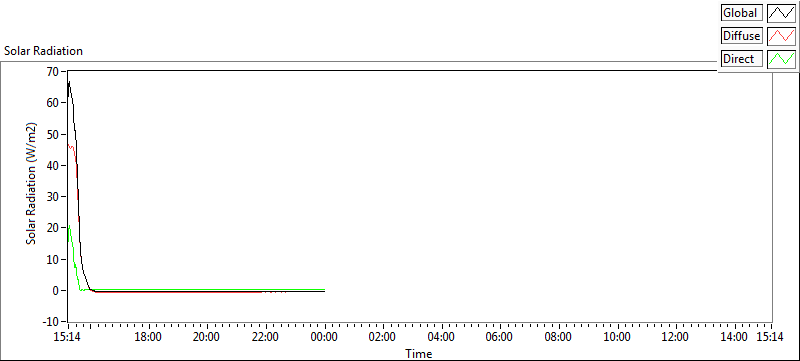Click the 12:00 time tick label
The width and height of the screenshot is (800, 361).
click(x=676, y=337)
